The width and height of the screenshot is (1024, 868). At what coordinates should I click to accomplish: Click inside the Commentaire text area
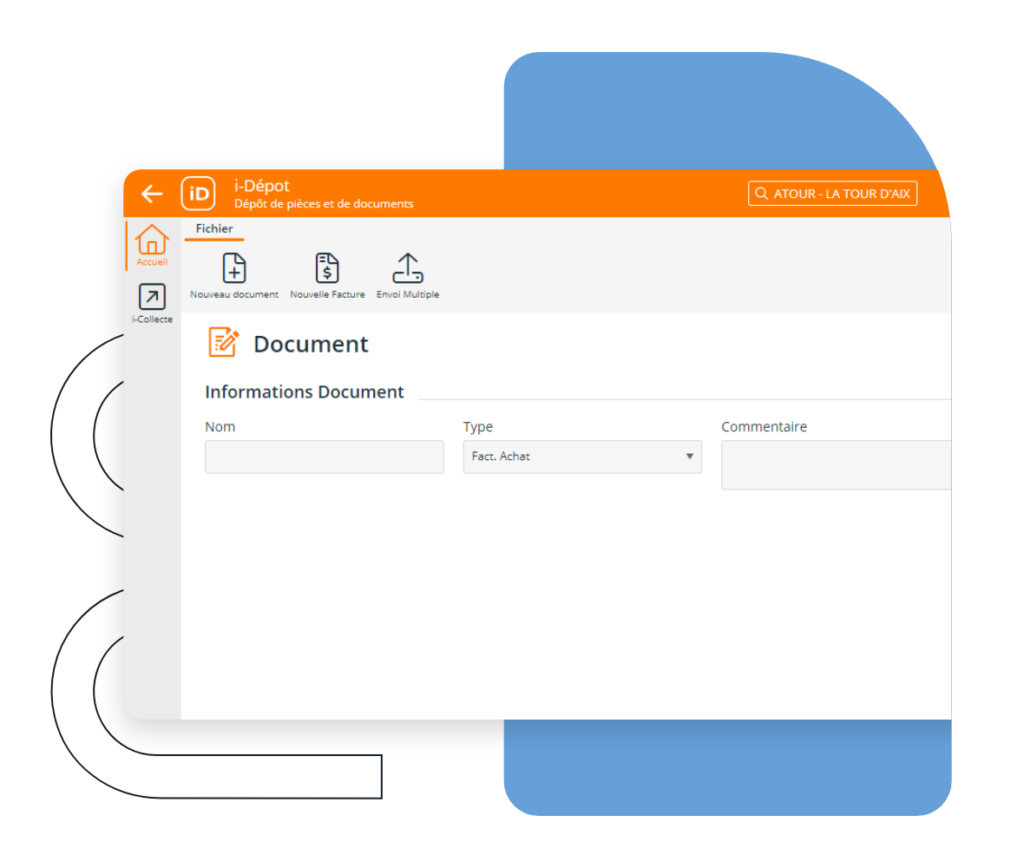click(x=835, y=465)
